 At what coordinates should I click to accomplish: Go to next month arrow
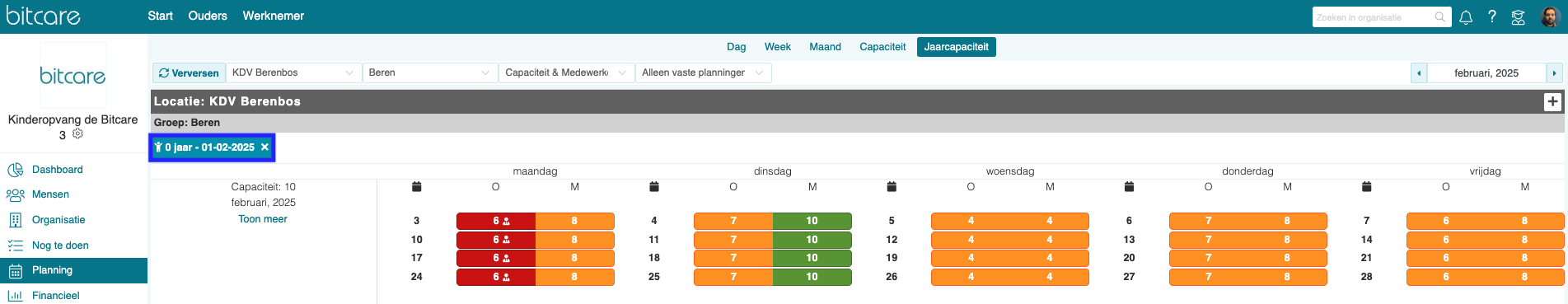tap(1554, 73)
